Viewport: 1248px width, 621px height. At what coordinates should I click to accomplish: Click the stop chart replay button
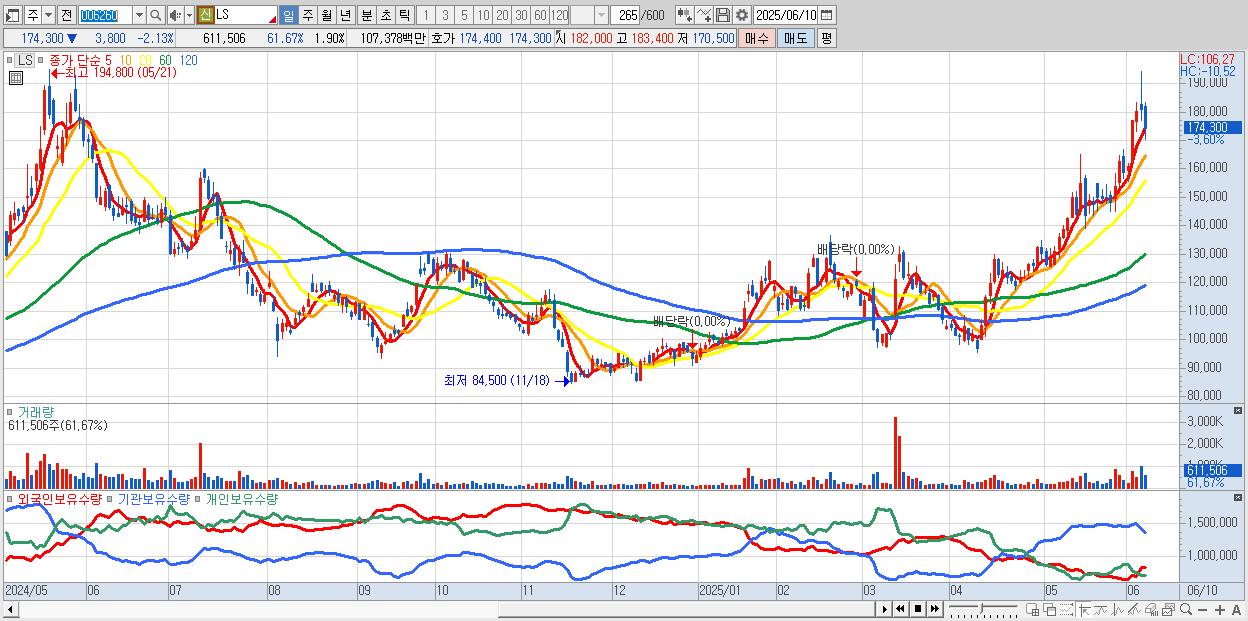(917, 609)
